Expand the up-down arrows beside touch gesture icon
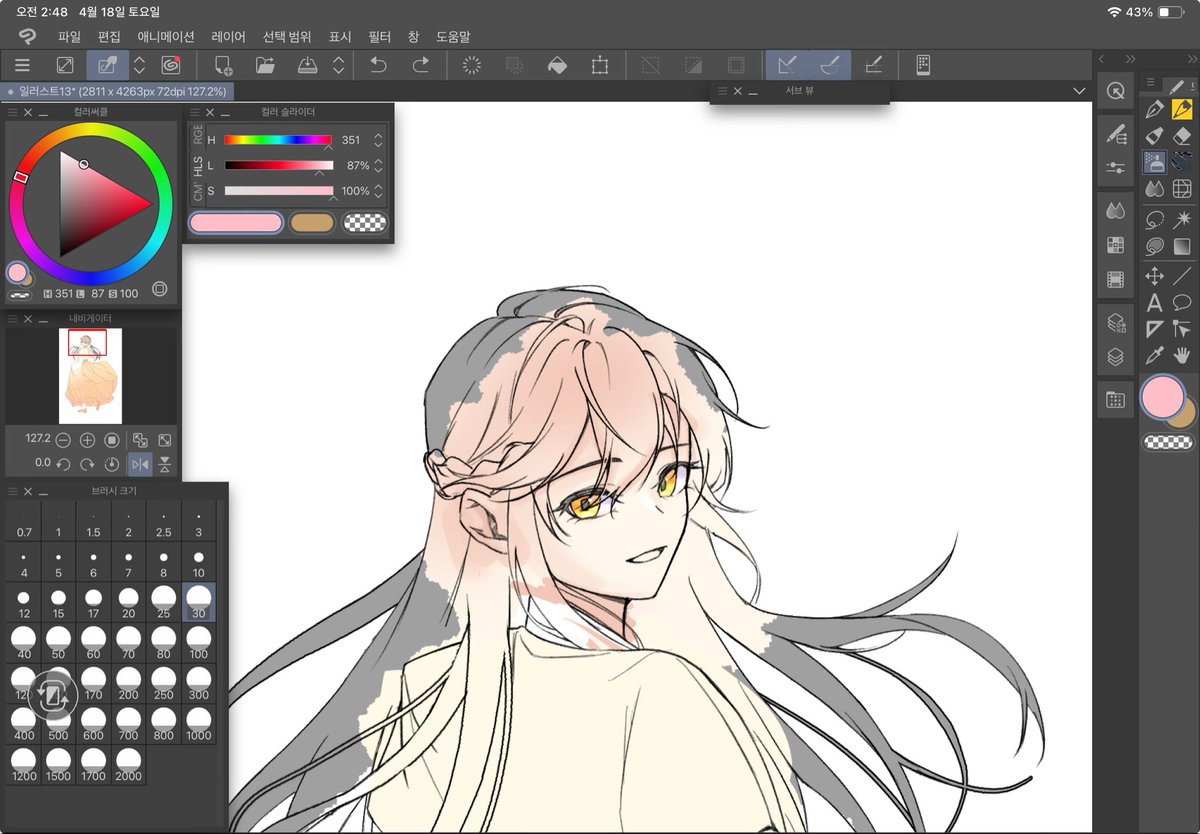 140,65
